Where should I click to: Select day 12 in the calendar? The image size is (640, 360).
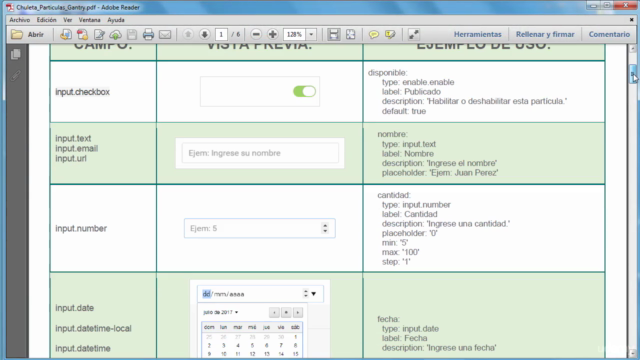(252, 354)
